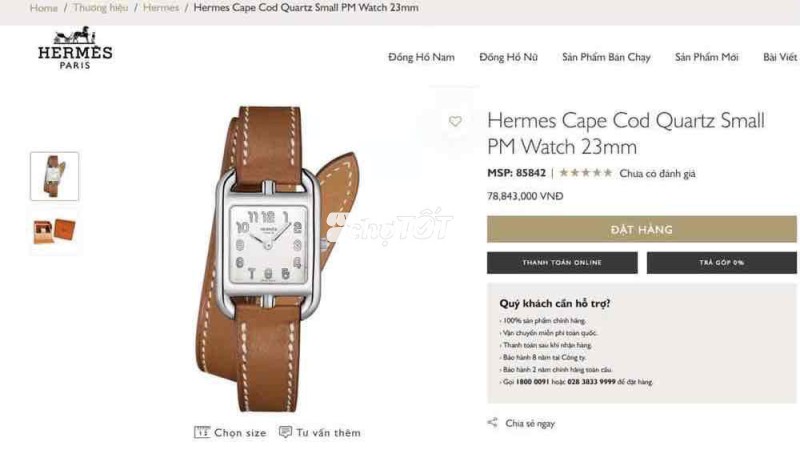
Task: Open Sản Phẩm Bán Chạy menu item
Action: pyautogui.click(x=606, y=57)
